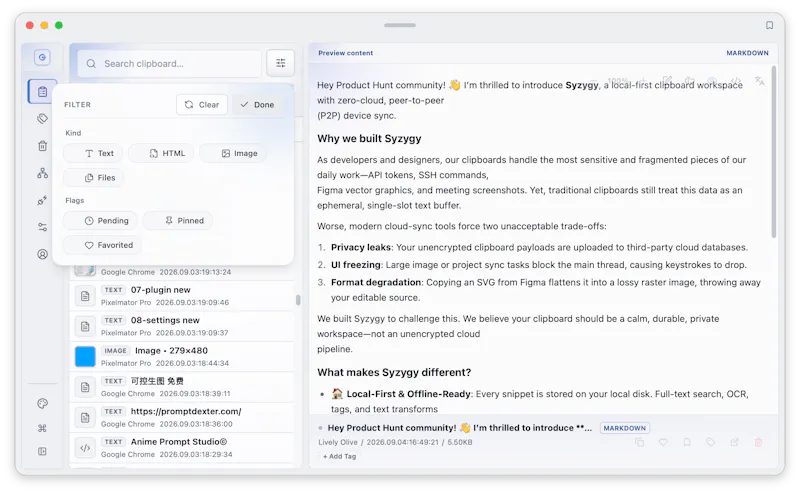Open the plug integrations sidebar icon
This screenshot has width=800, height=493.
coord(42,200)
